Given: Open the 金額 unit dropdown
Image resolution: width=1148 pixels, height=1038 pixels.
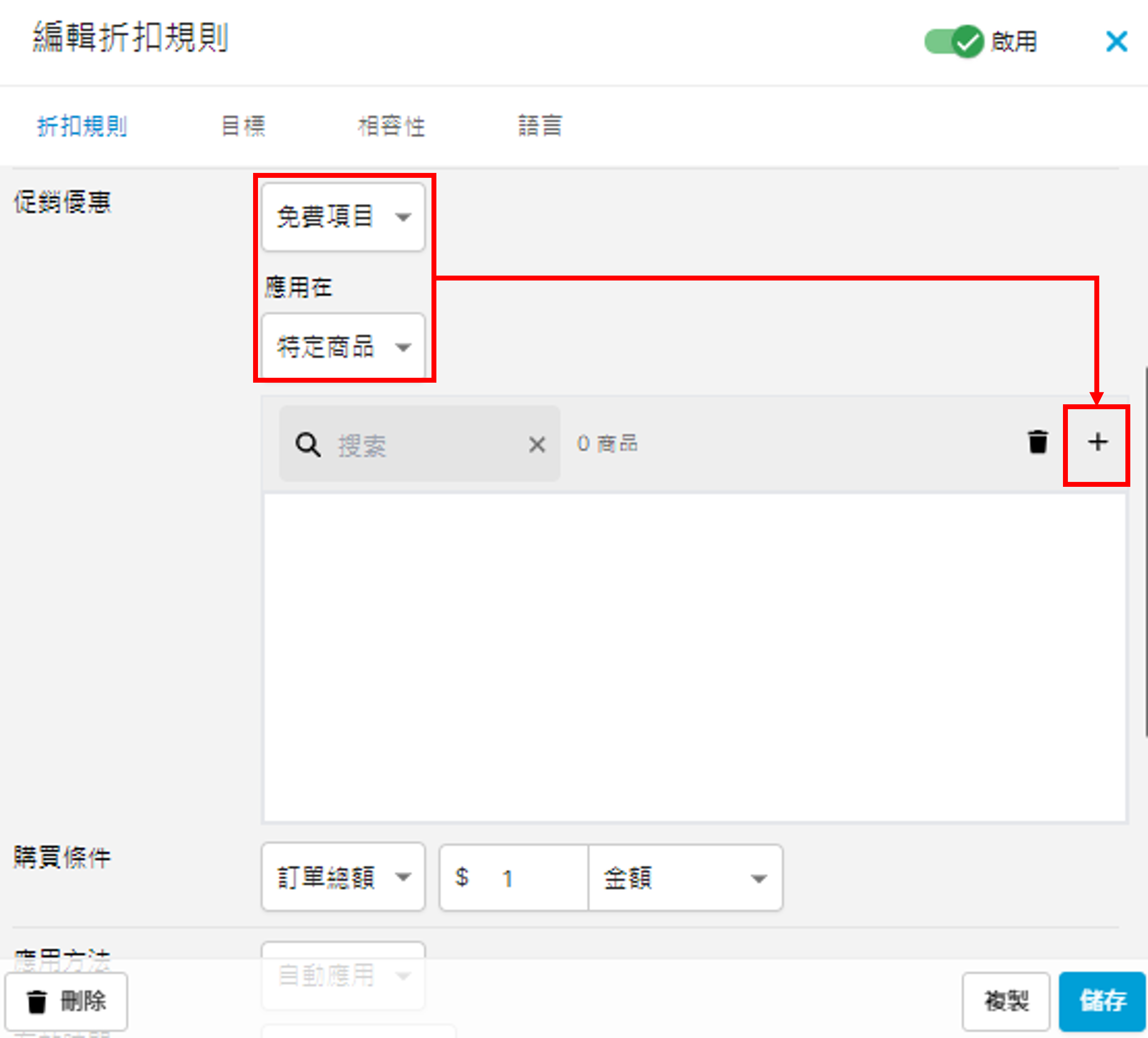Looking at the screenshot, I should coord(685,878).
